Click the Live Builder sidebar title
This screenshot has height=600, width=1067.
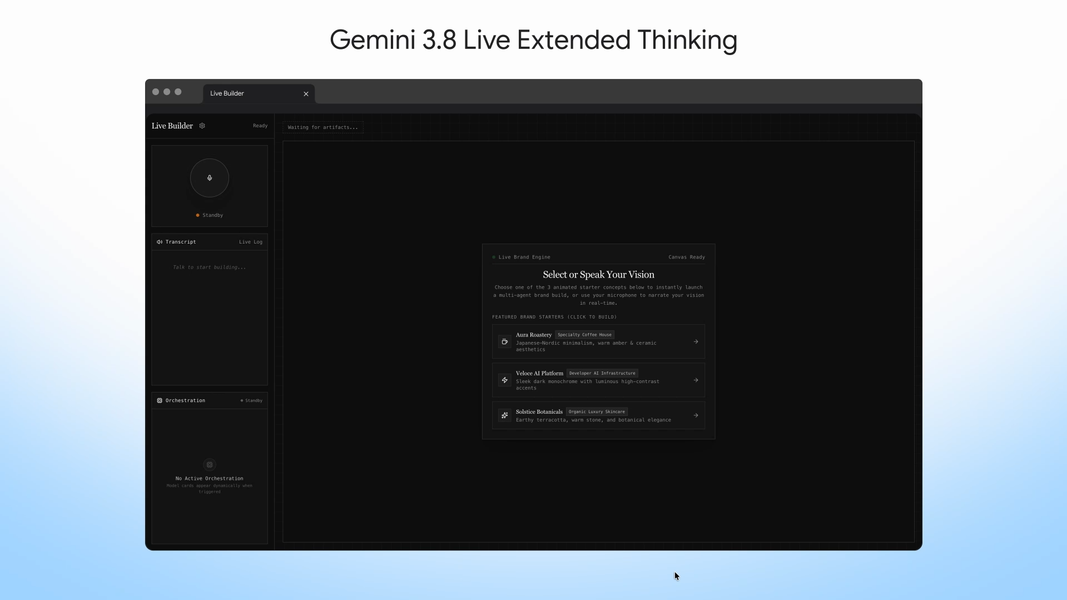[x=172, y=126]
